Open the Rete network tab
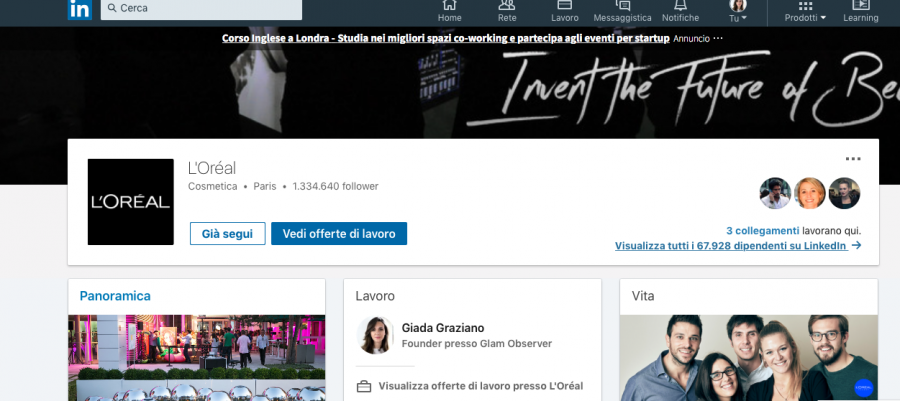The image size is (900, 401). click(507, 11)
